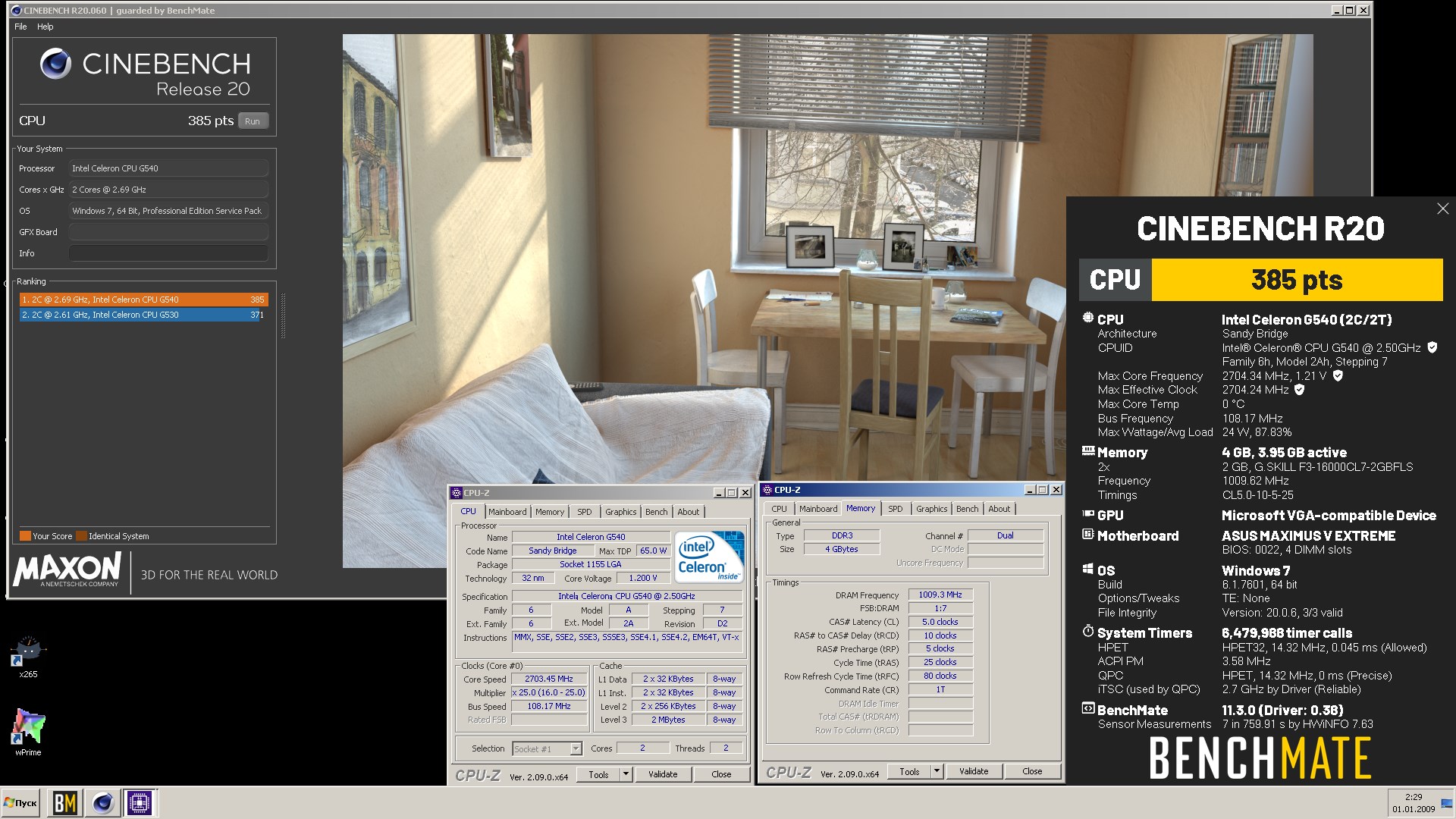Switch left CPU-Z to Memory tab
The image size is (1456, 819).
tap(550, 512)
